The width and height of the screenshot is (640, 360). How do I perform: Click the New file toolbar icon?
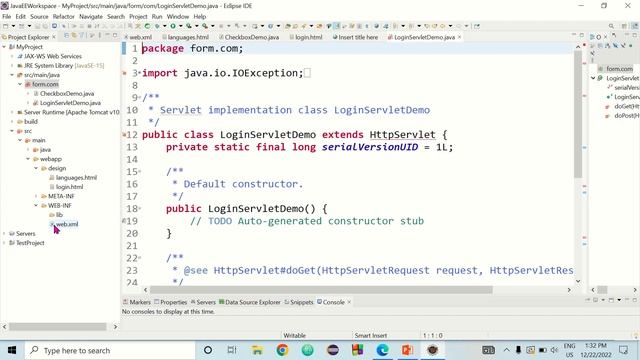click(6, 26)
